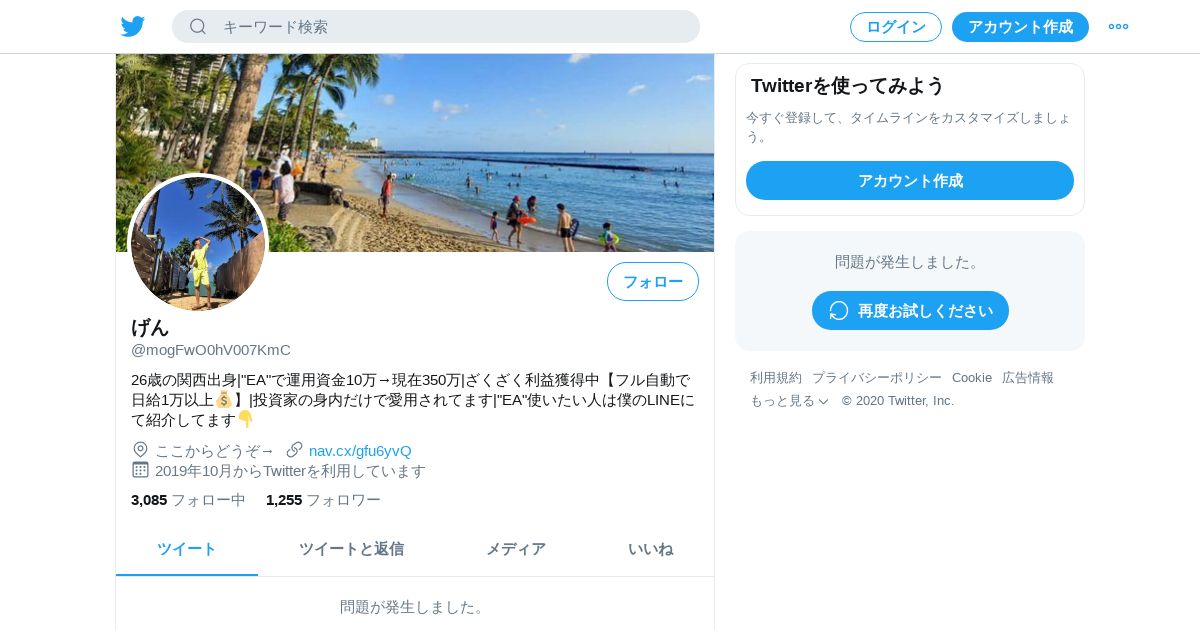
Task: Open the nav.cx/gfu6yvQ profile link
Action: pyautogui.click(x=360, y=451)
